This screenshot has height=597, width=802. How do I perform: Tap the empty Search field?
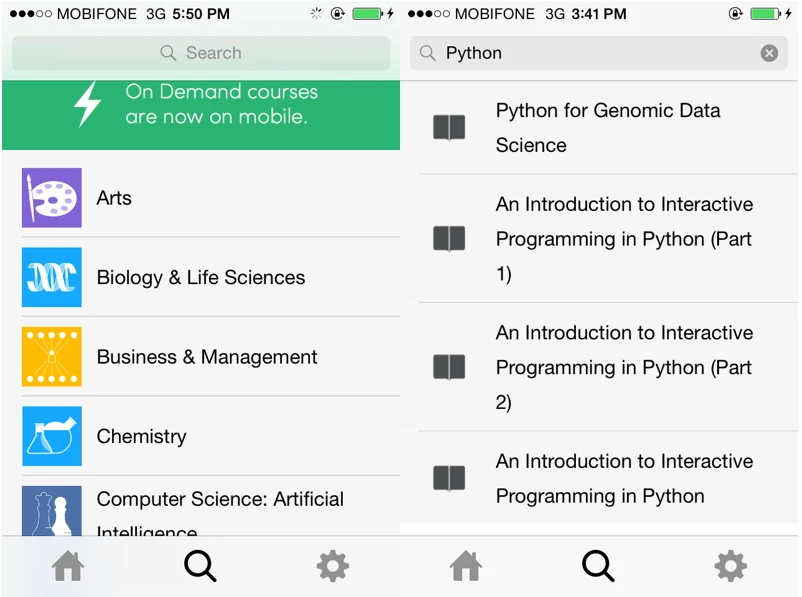click(201, 53)
